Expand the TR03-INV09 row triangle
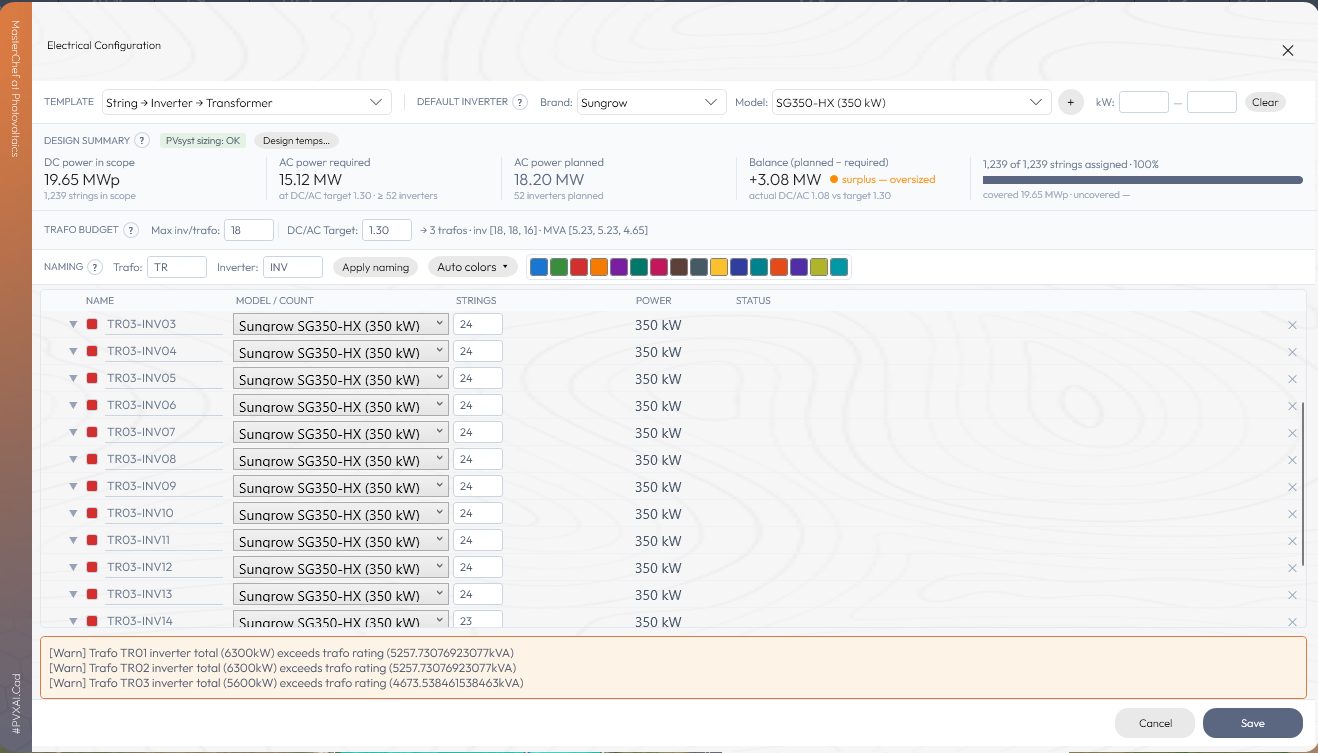The height and width of the screenshot is (753, 1318). [73, 486]
